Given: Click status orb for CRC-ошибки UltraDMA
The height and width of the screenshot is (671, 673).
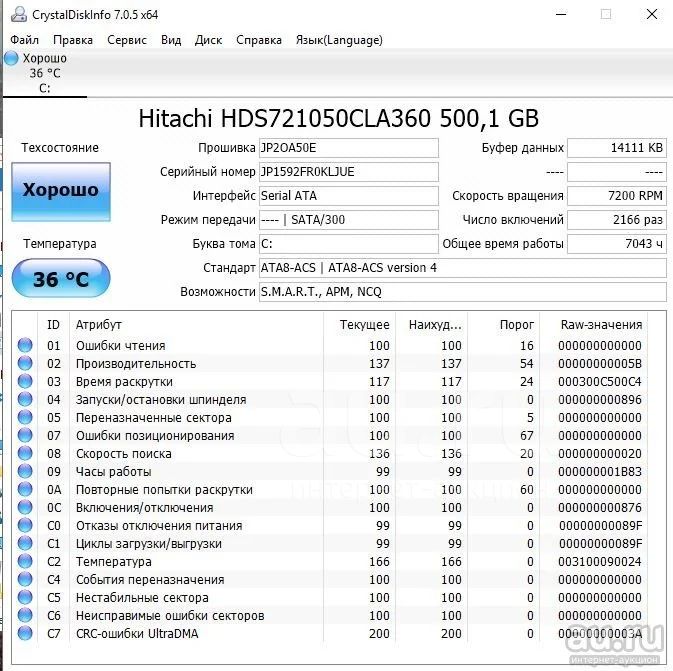Looking at the screenshot, I should (x=25, y=634).
